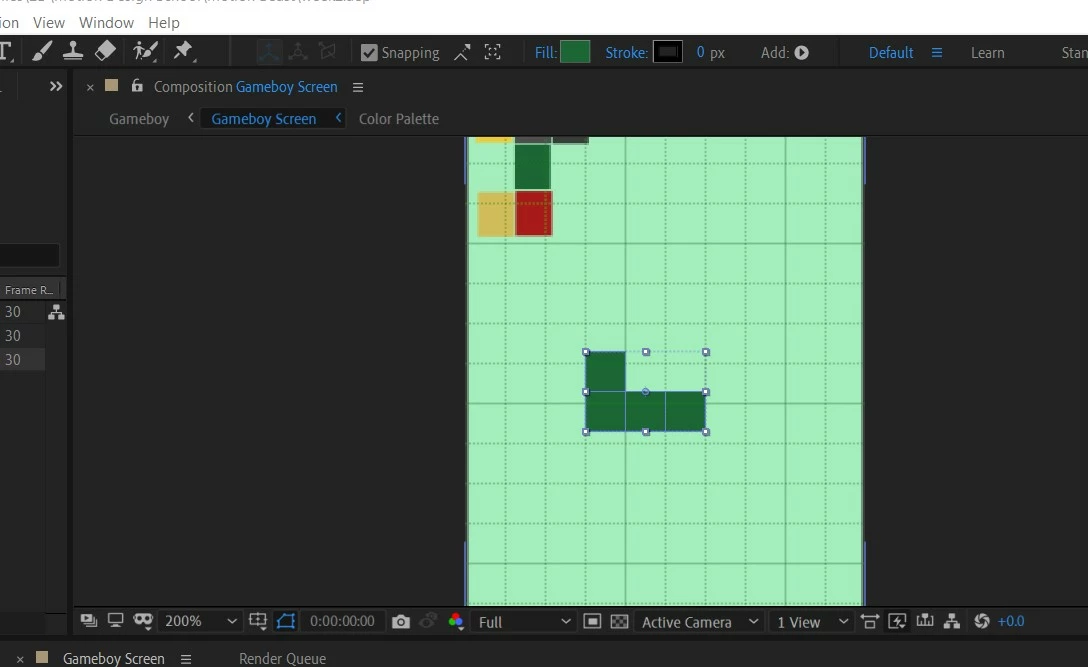Click the lightning bolt fast preview icon
This screenshot has width=1088, height=667.
[x=896, y=621]
